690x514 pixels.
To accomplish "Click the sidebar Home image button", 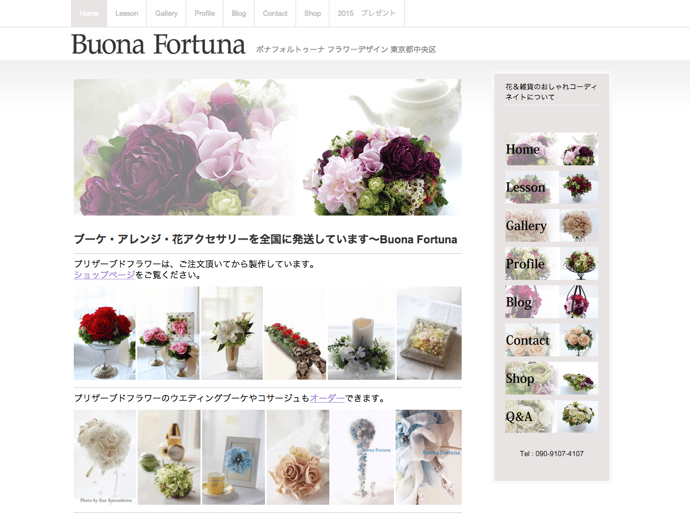I will pos(551,149).
